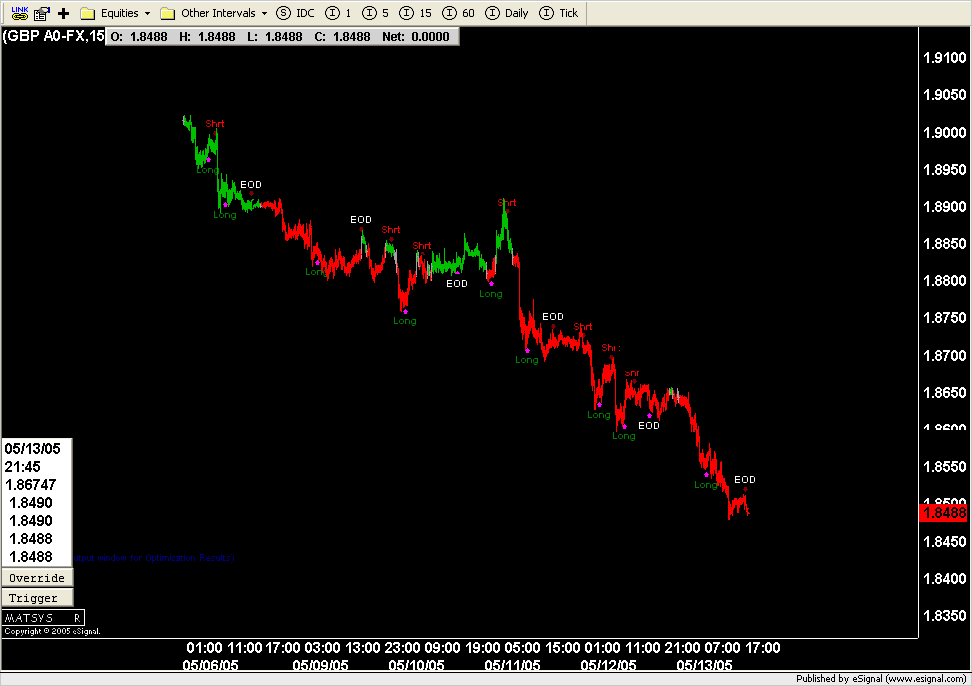Click the 1.9100 price axis label
This screenshot has height=686, width=972.
(945, 58)
